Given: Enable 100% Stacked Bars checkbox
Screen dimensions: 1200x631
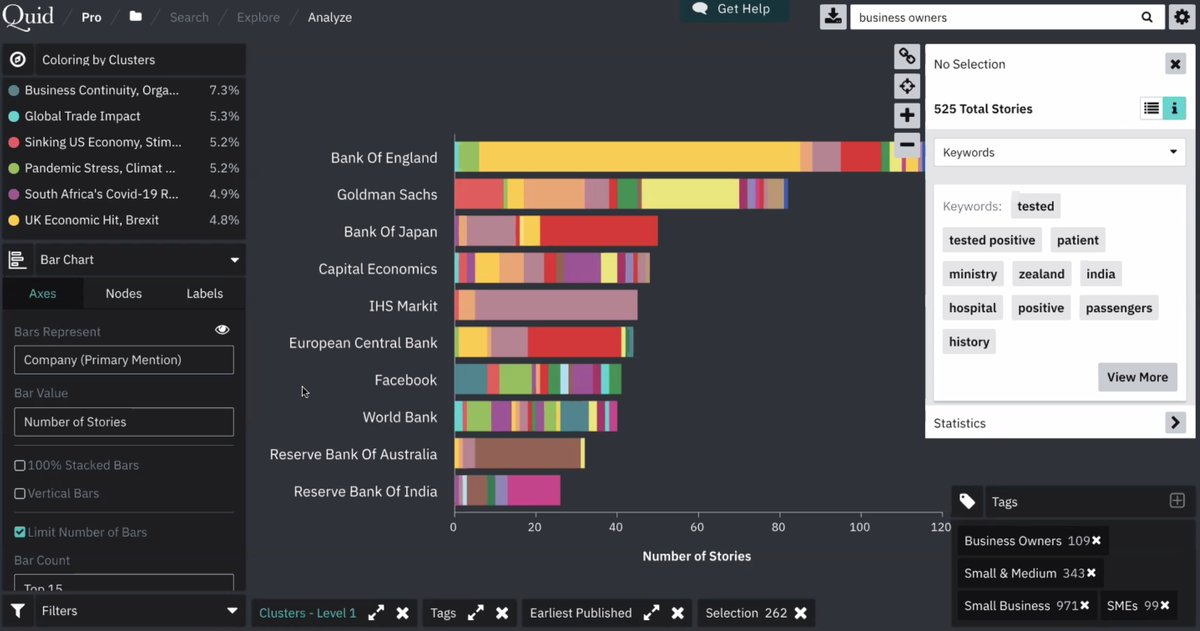Looking at the screenshot, I should tap(20, 465).
